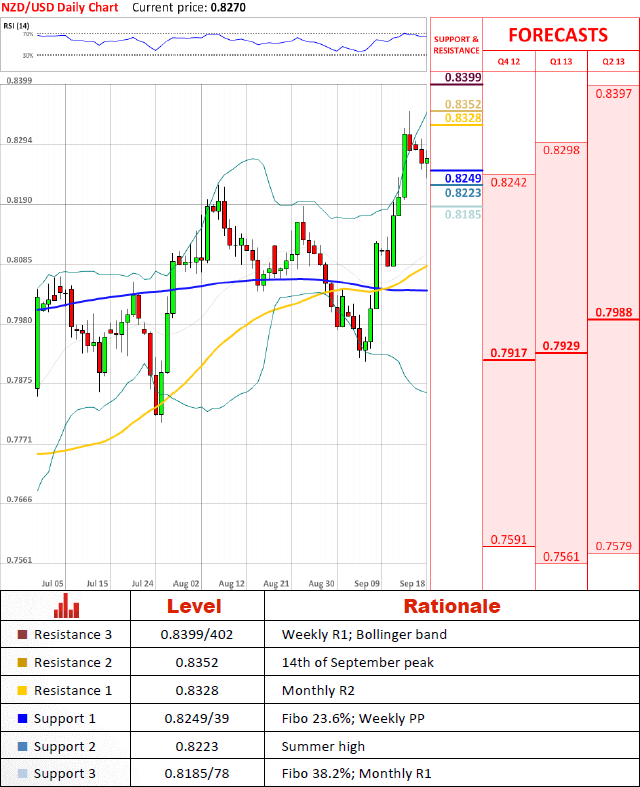
Task: Click the 0.8399 resistance level label
Action: coord(463,77)
